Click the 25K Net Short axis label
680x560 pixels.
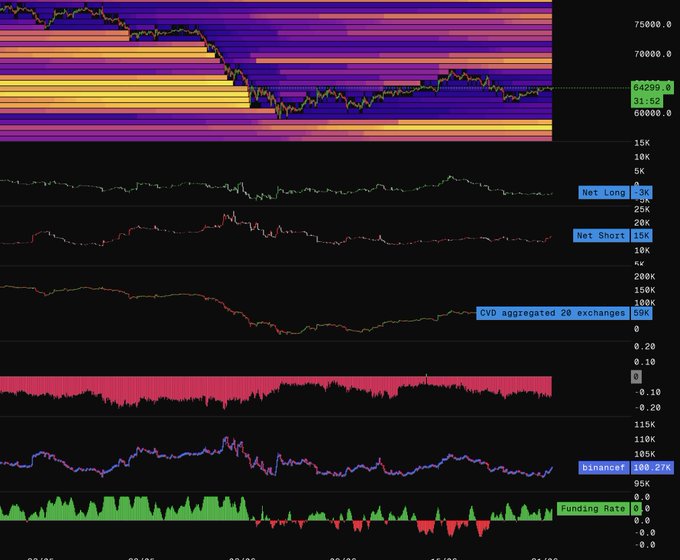(x=642, y=210)
